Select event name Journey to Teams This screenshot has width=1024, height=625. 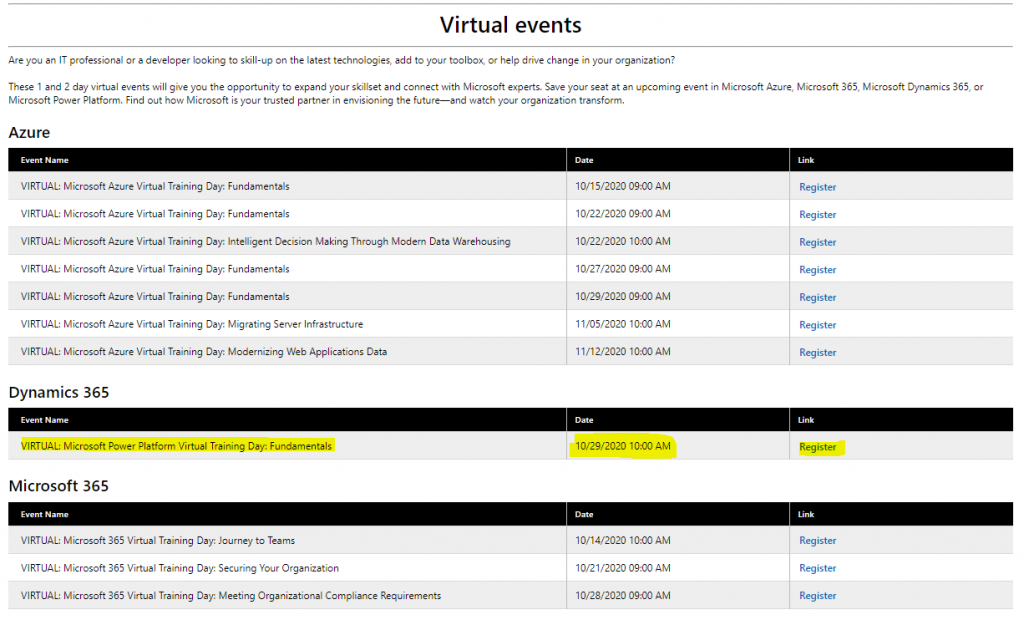(x=157, y=540)
